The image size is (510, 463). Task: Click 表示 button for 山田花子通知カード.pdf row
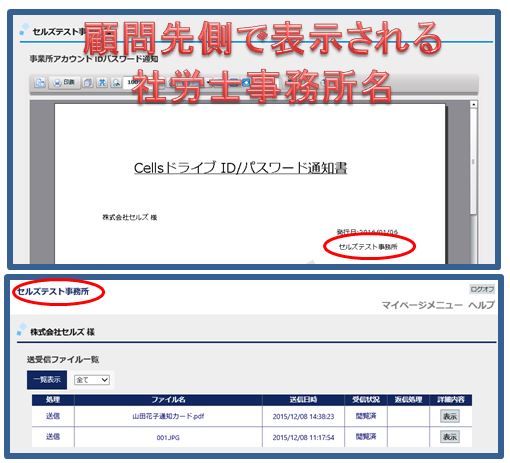450,416
